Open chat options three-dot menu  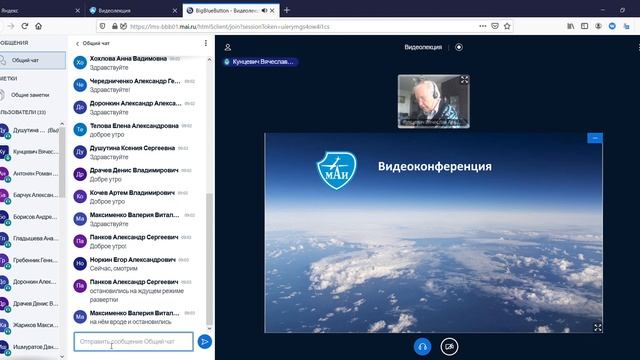pyautogui.click(x=206, y=43)
